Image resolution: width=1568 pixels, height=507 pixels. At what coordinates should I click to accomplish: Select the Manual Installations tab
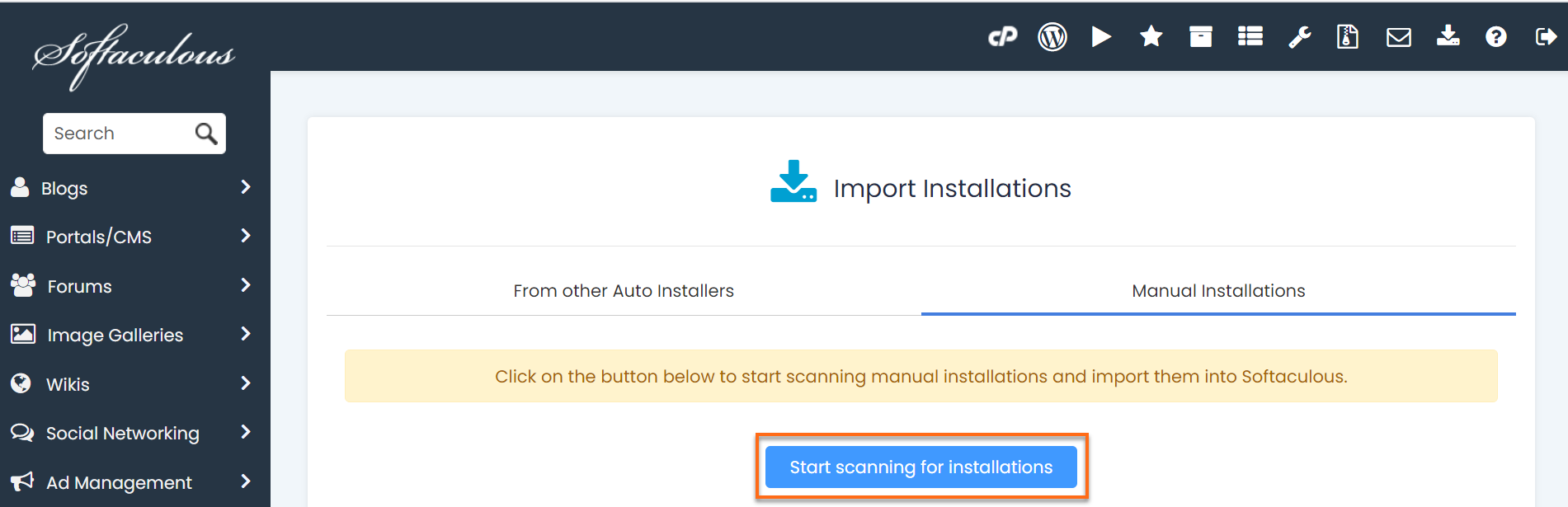pos(1218,291)
